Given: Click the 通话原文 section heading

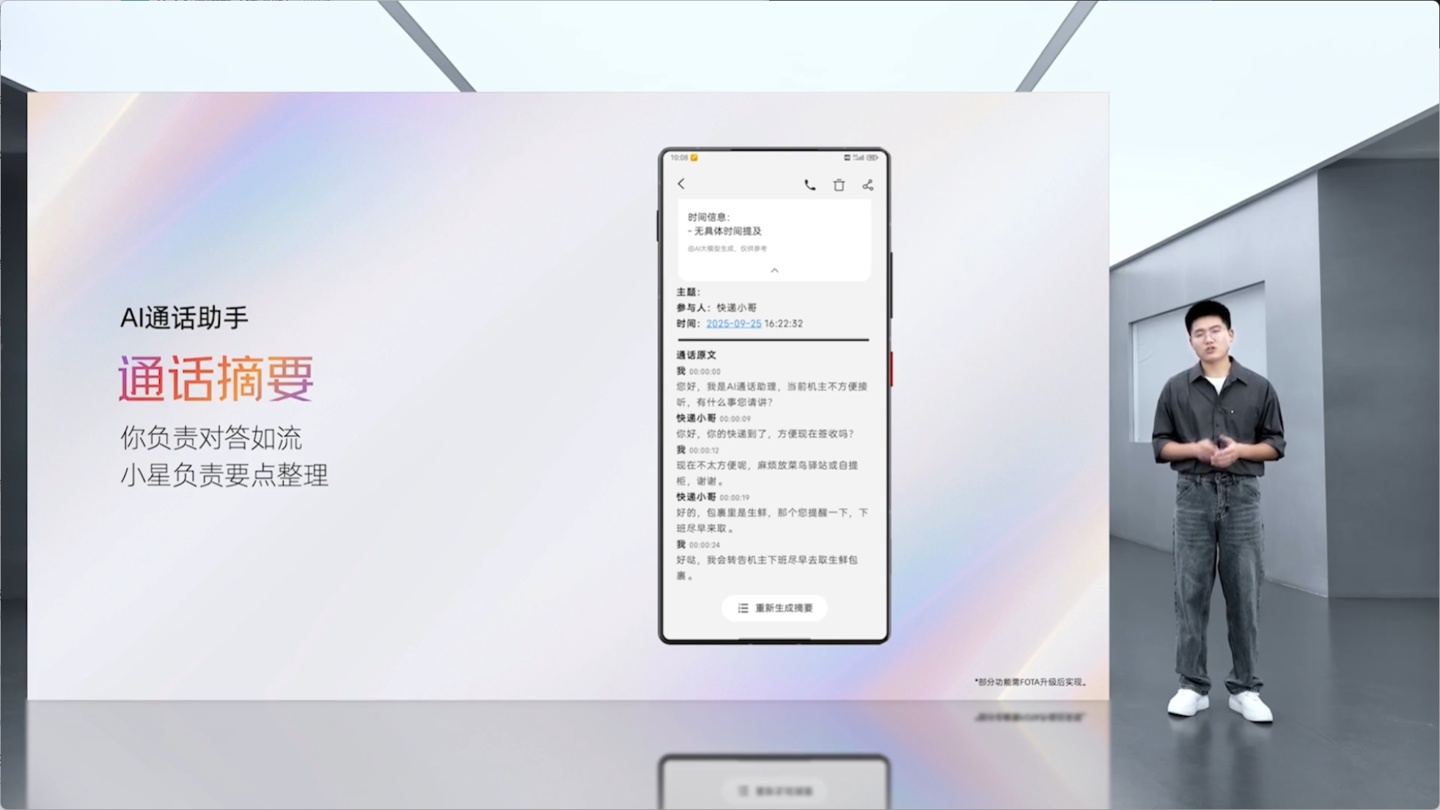Looking at the screenshot, I should pyautogui.click(x=696, y=355).
